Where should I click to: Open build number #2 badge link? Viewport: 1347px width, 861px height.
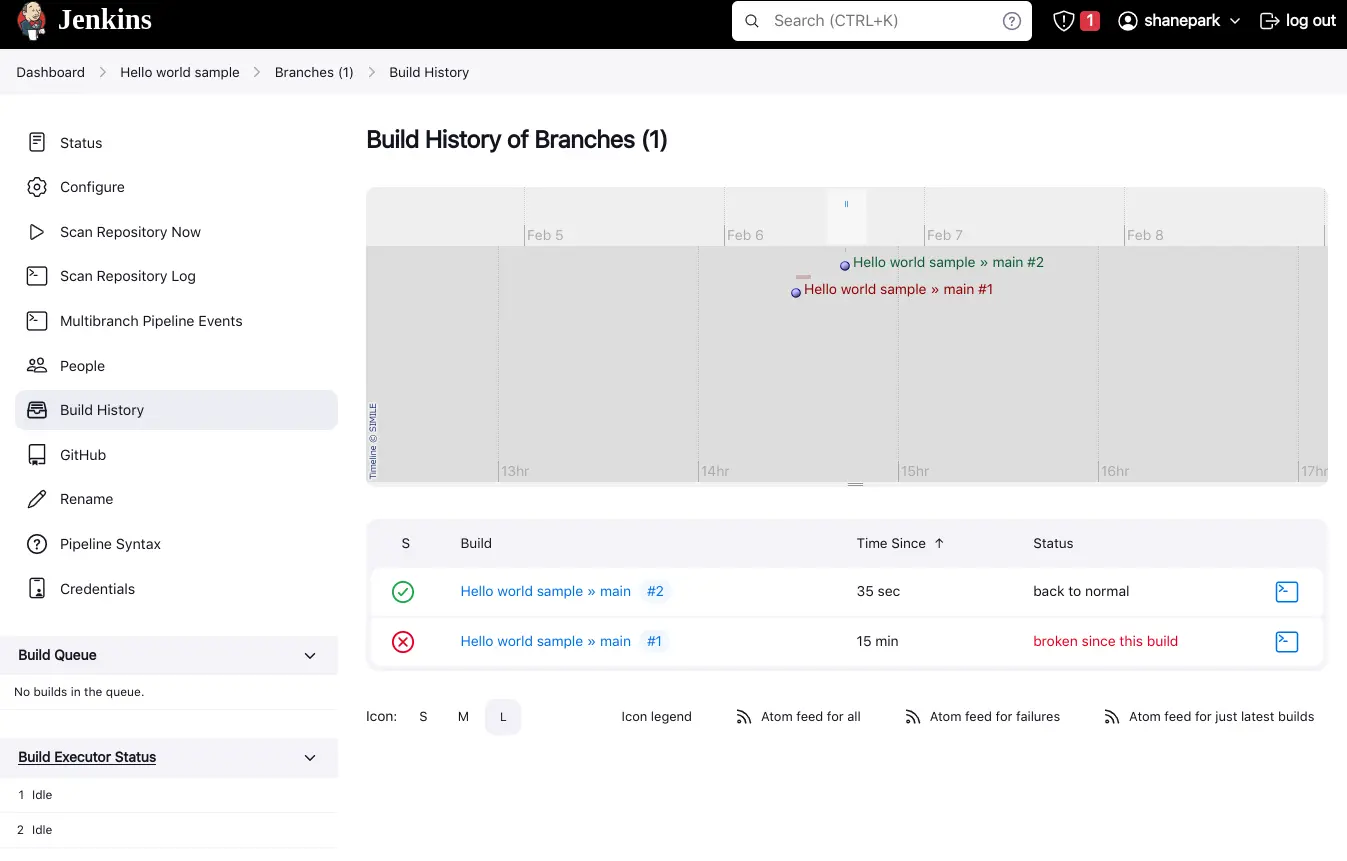pos(655,592)
